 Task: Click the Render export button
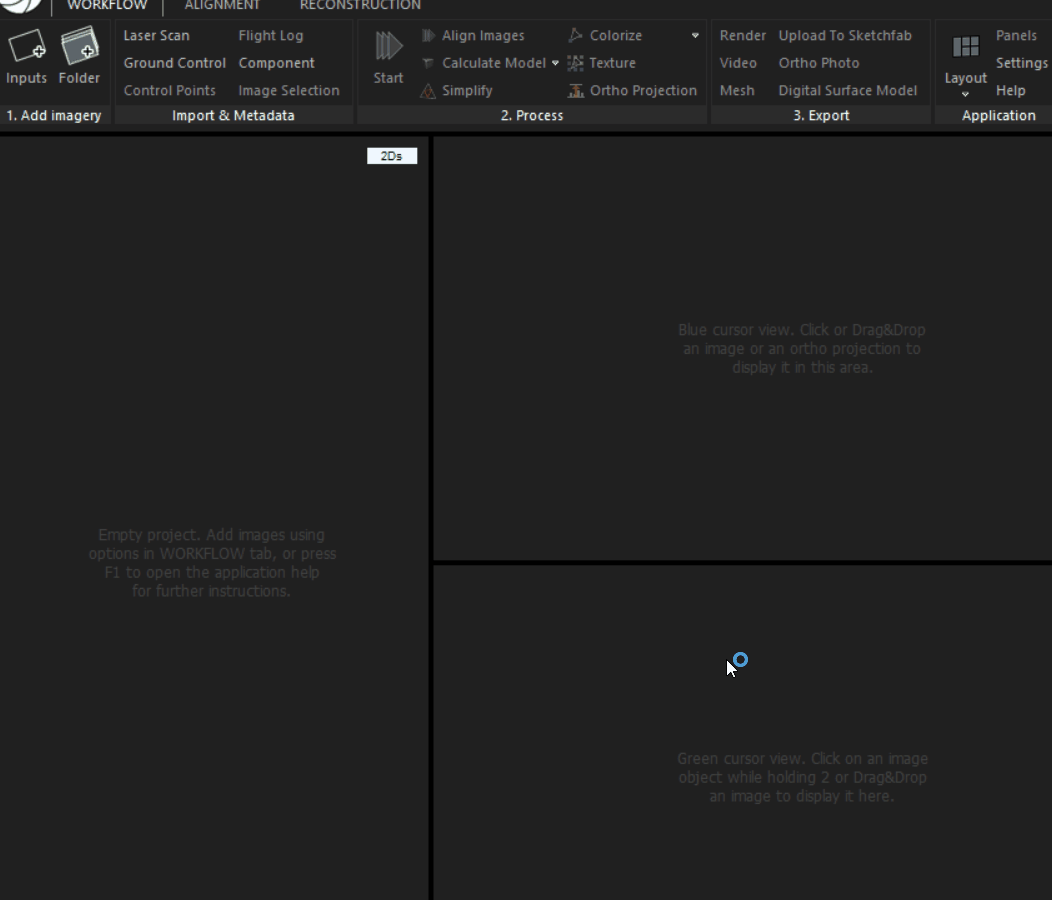click(x=743, y=36)
